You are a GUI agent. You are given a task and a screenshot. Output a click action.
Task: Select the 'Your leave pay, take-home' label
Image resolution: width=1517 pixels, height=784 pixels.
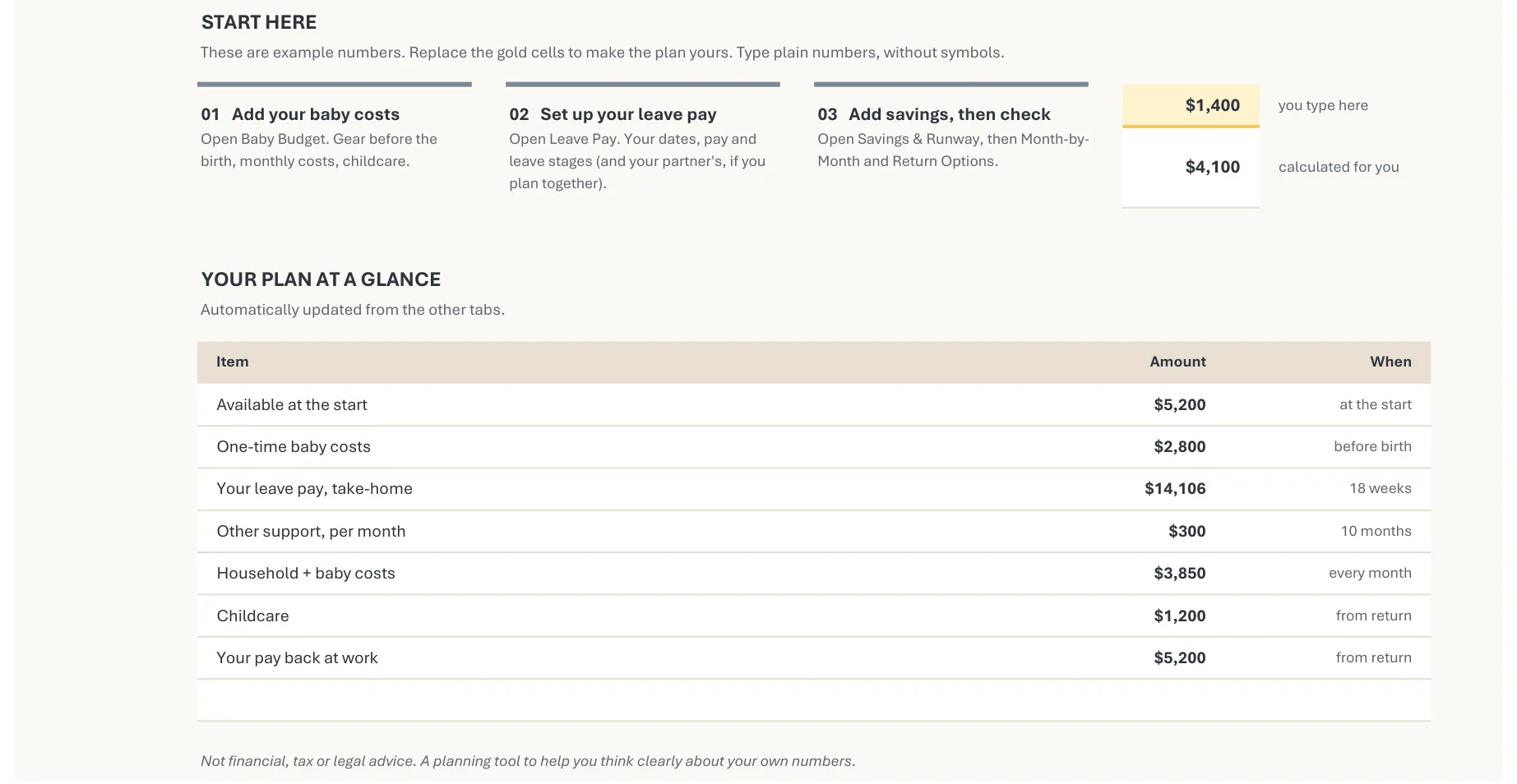[x=314, y=488]
